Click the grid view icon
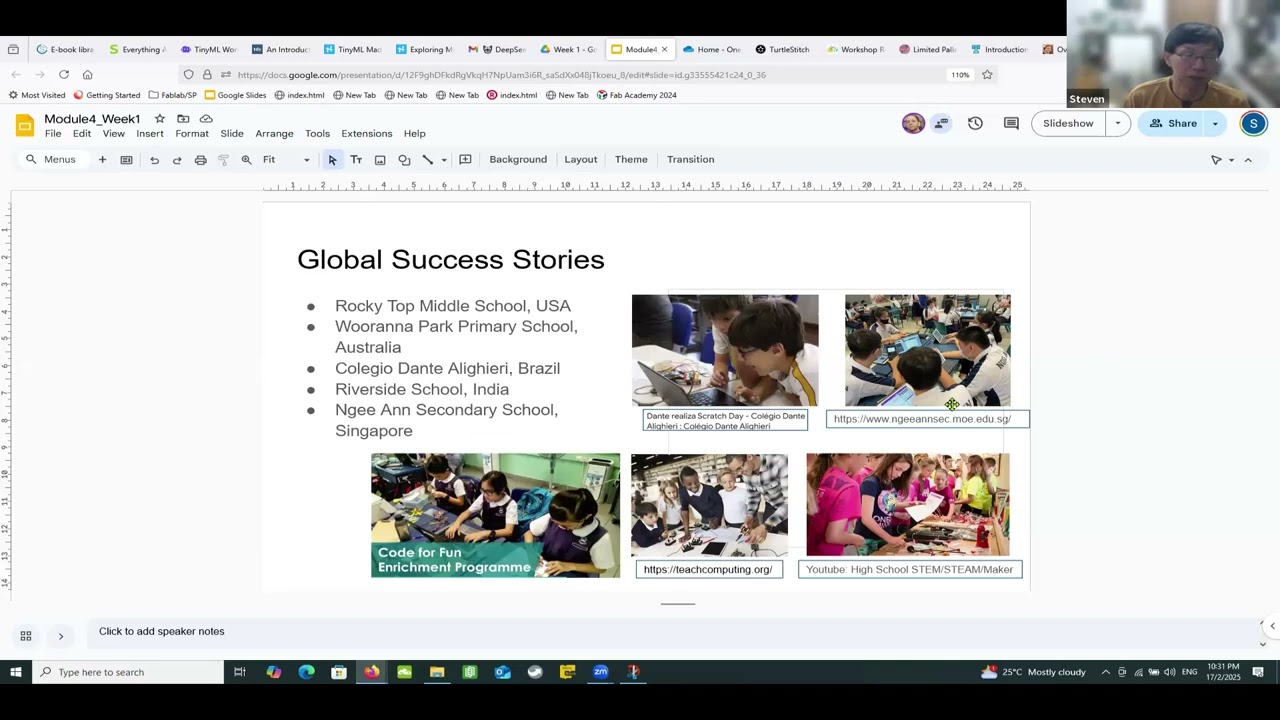Image resolution: width=1280 pixels, height=720 pixels. coord(26,636)
